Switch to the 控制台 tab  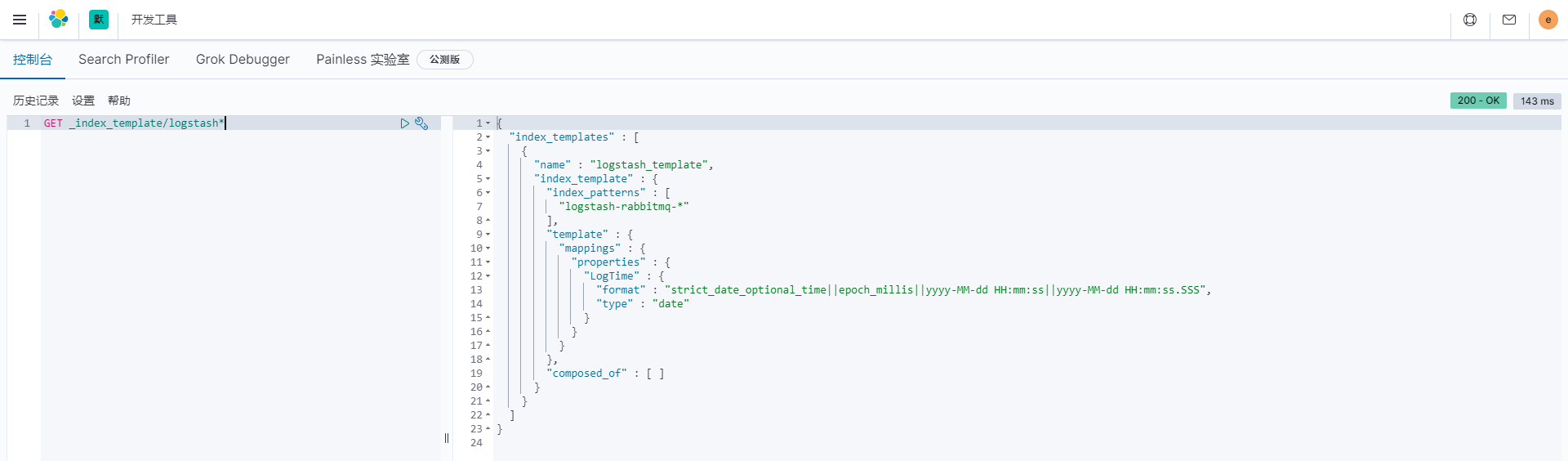(x=33, y=60)
